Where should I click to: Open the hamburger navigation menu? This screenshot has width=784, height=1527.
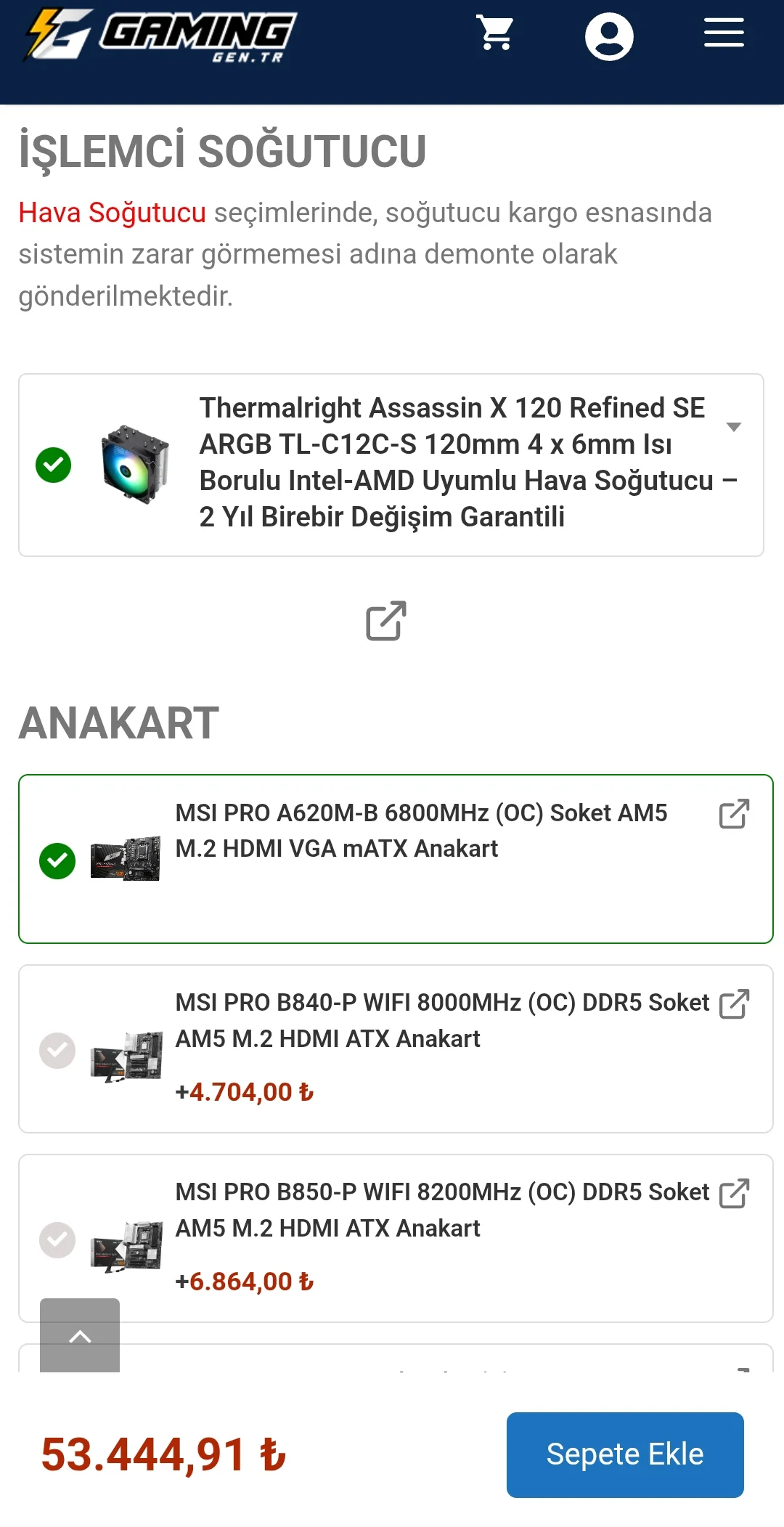724,33
